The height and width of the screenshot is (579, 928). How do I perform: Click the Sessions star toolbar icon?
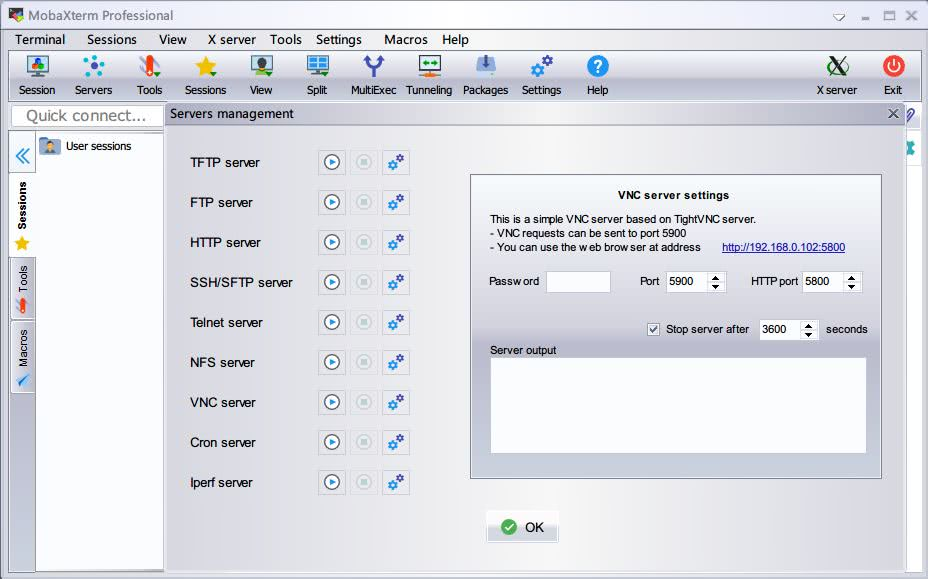click(205, 75)
